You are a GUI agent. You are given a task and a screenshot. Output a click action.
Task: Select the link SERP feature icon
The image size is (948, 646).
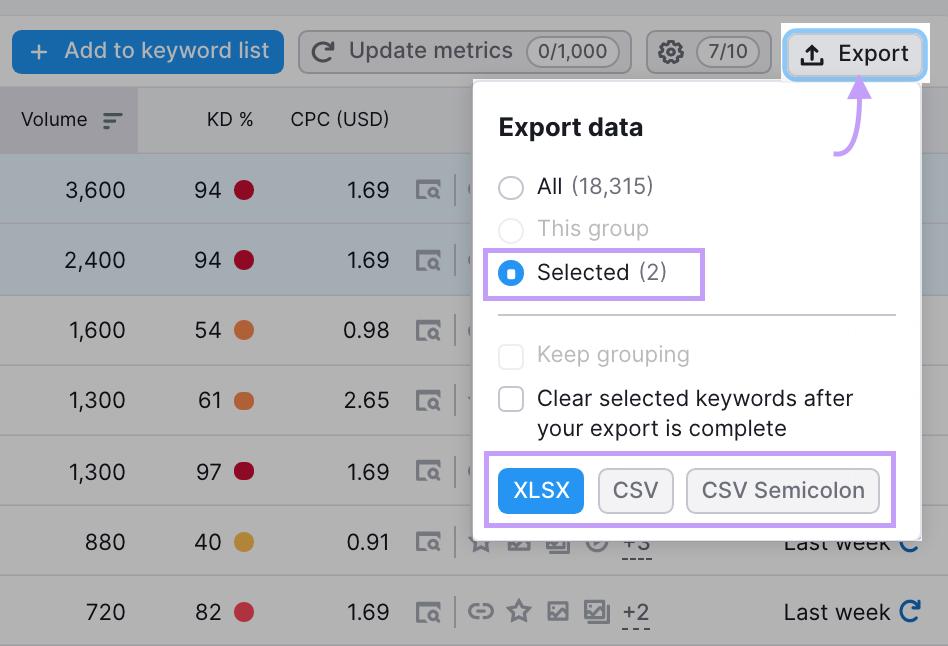[481, 611]
